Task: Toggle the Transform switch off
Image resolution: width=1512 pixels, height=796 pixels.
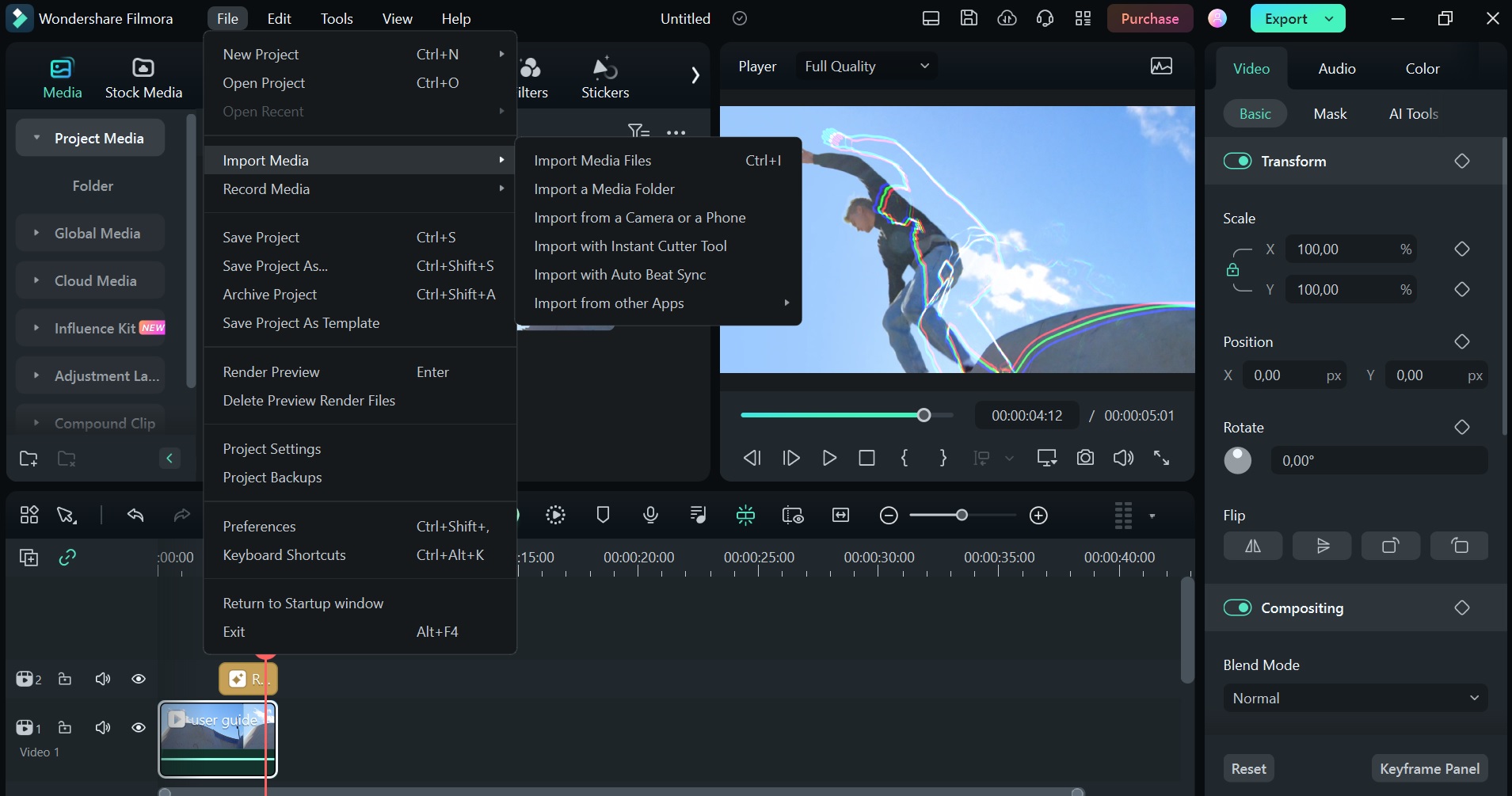Action: (1237, 161)
